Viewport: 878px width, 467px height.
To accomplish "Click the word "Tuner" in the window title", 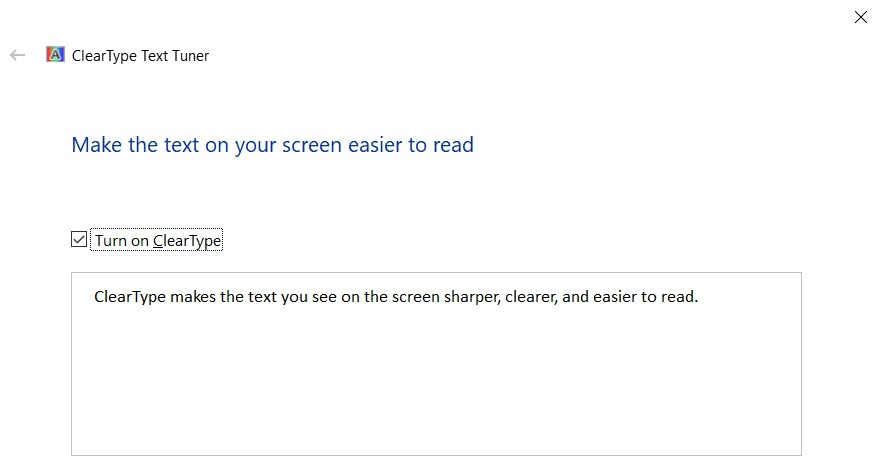I will click(187, 56).
